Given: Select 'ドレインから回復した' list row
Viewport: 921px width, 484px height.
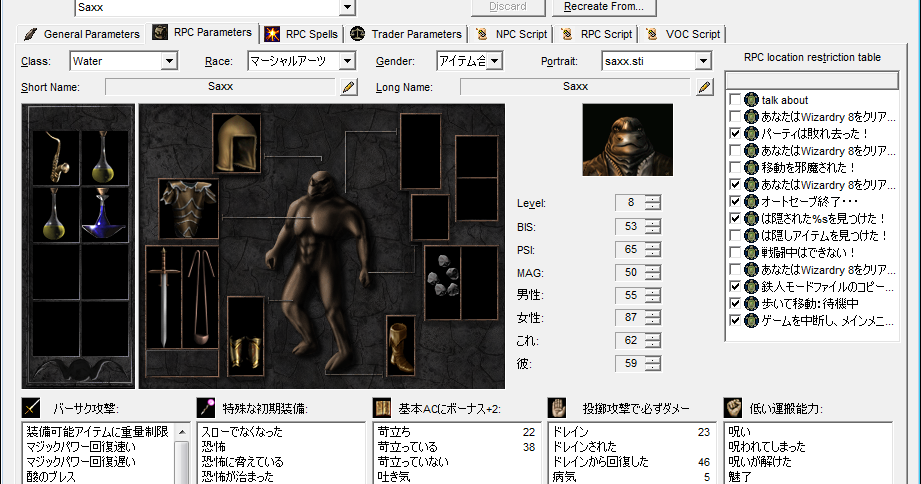Looking at the screenshot, I should click(x=631, y=462).
